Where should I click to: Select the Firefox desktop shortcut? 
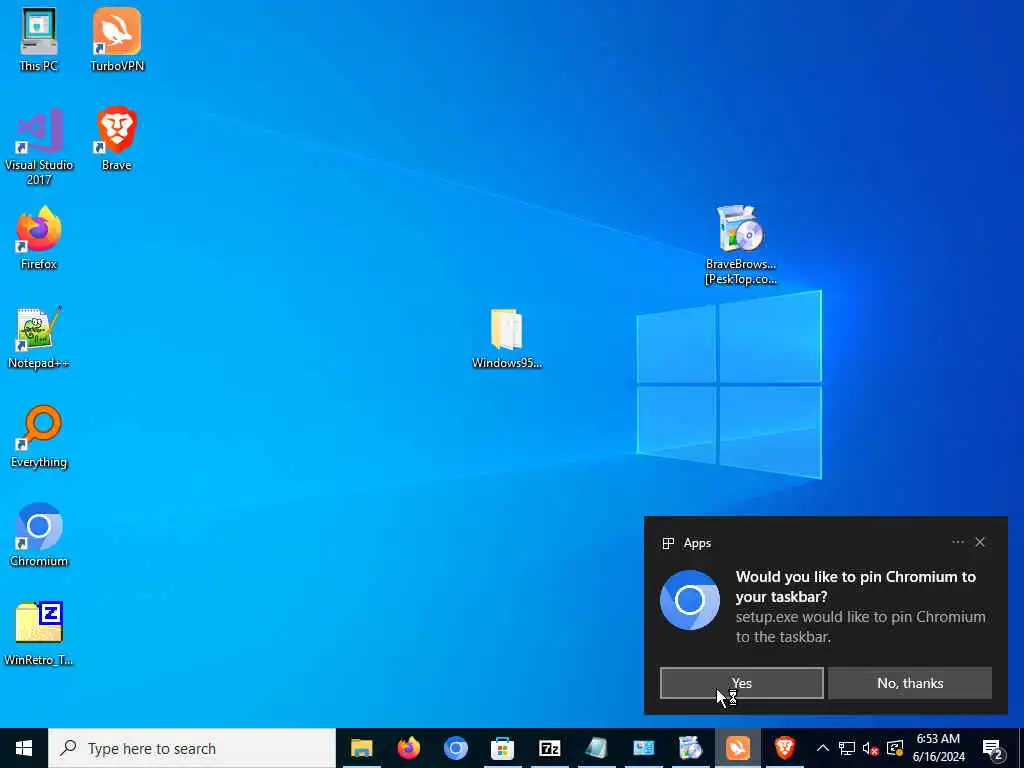39,238
